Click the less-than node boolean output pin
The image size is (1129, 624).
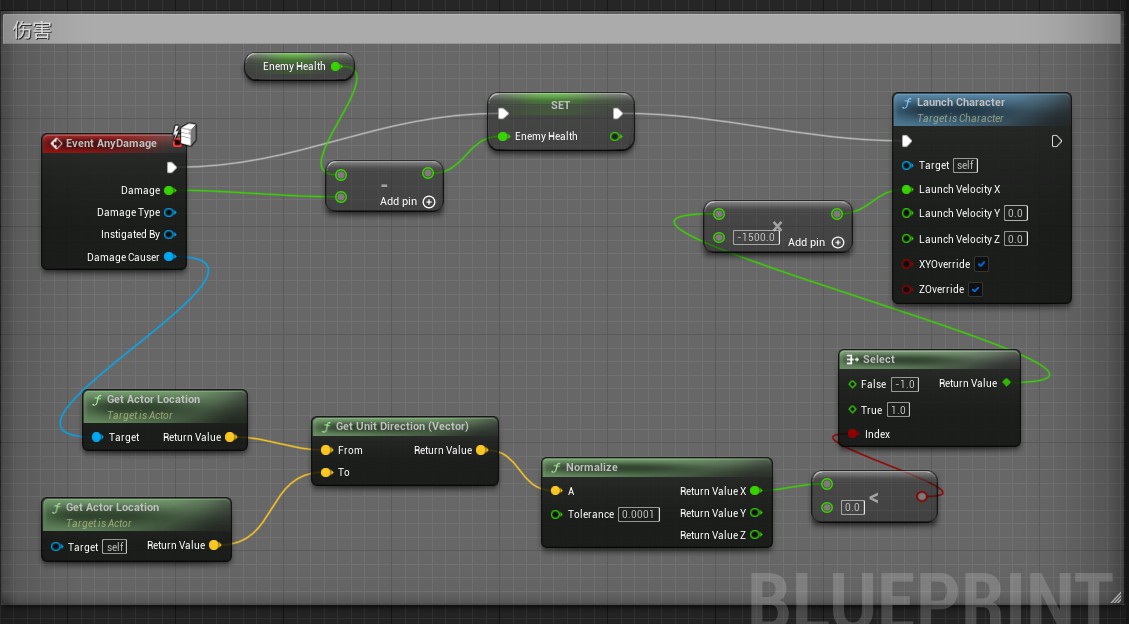point(922,496)
